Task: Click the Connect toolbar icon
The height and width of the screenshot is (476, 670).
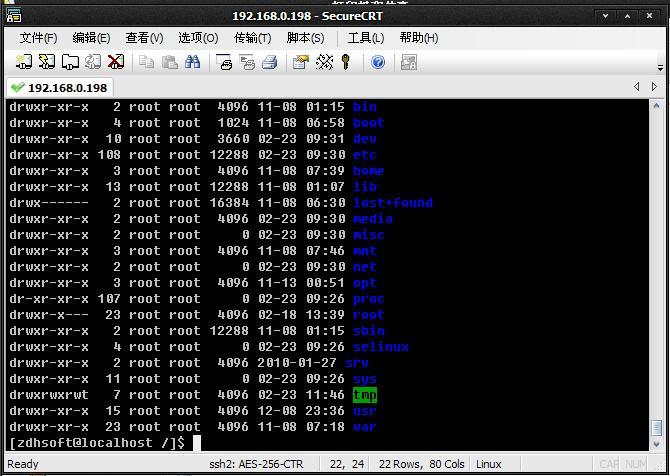Action: point(24,62)
